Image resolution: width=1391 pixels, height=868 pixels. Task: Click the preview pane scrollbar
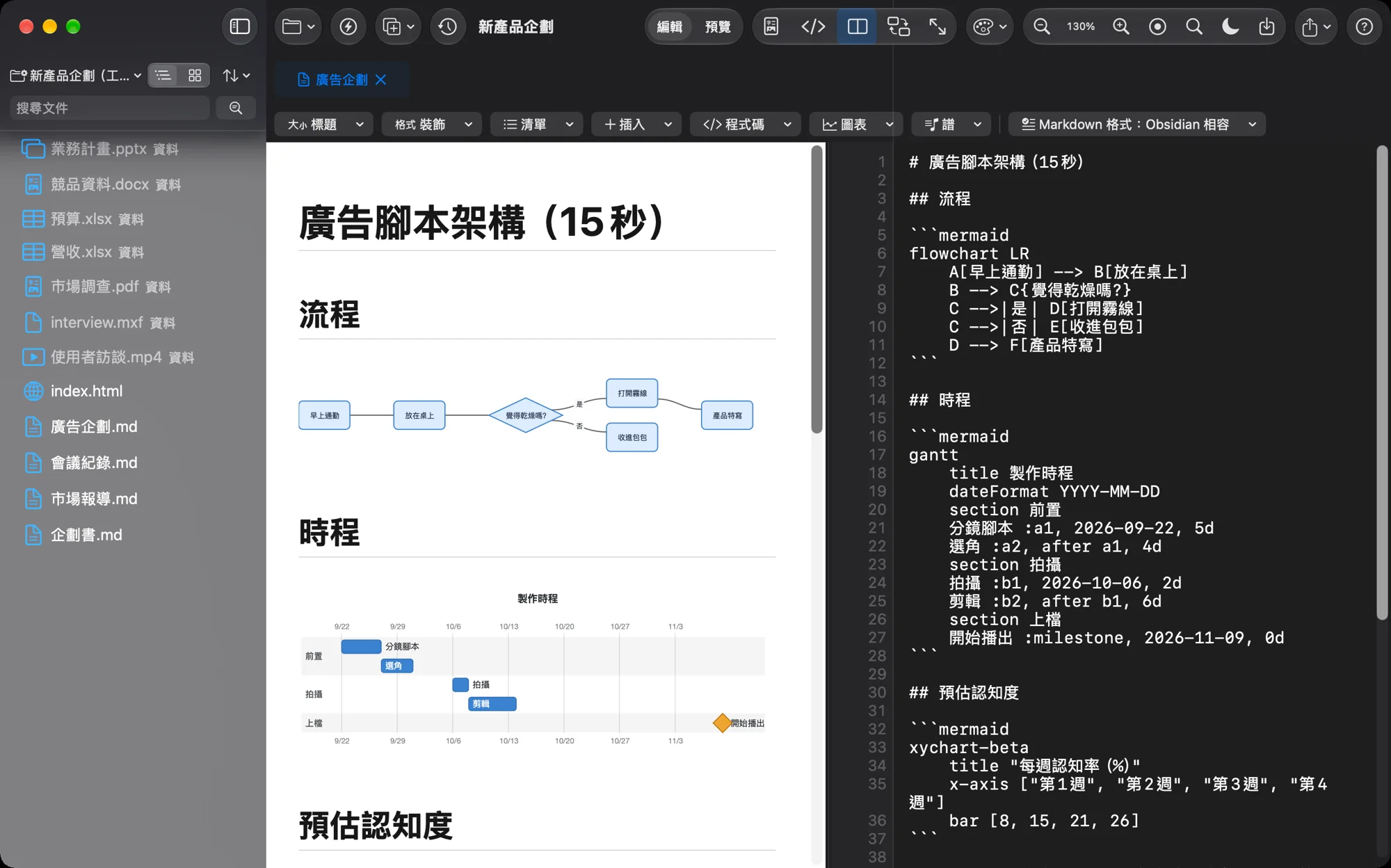[x=817, y=289]
